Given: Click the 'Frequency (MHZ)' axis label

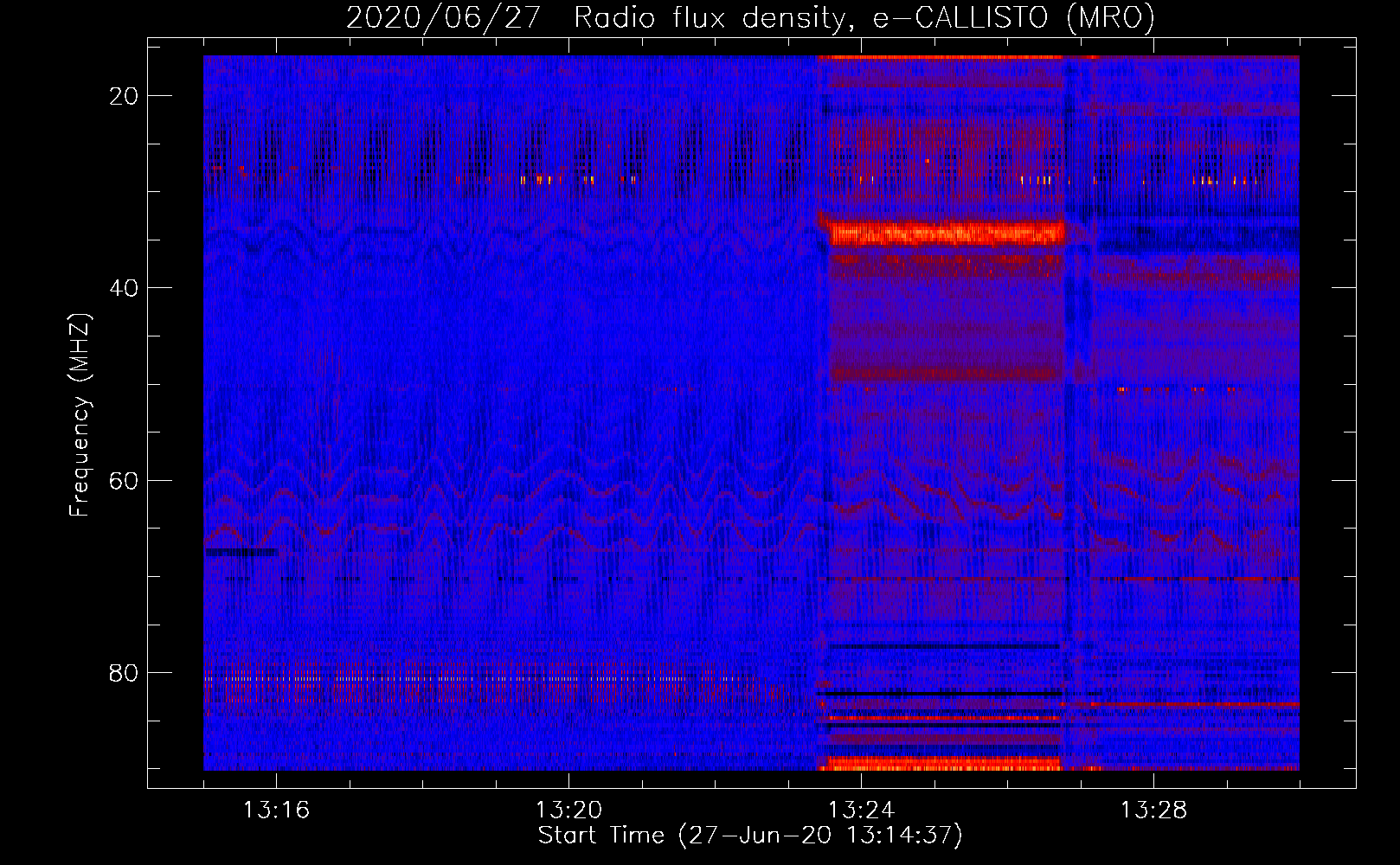Looking at the screenshot, I should (80, 415).
